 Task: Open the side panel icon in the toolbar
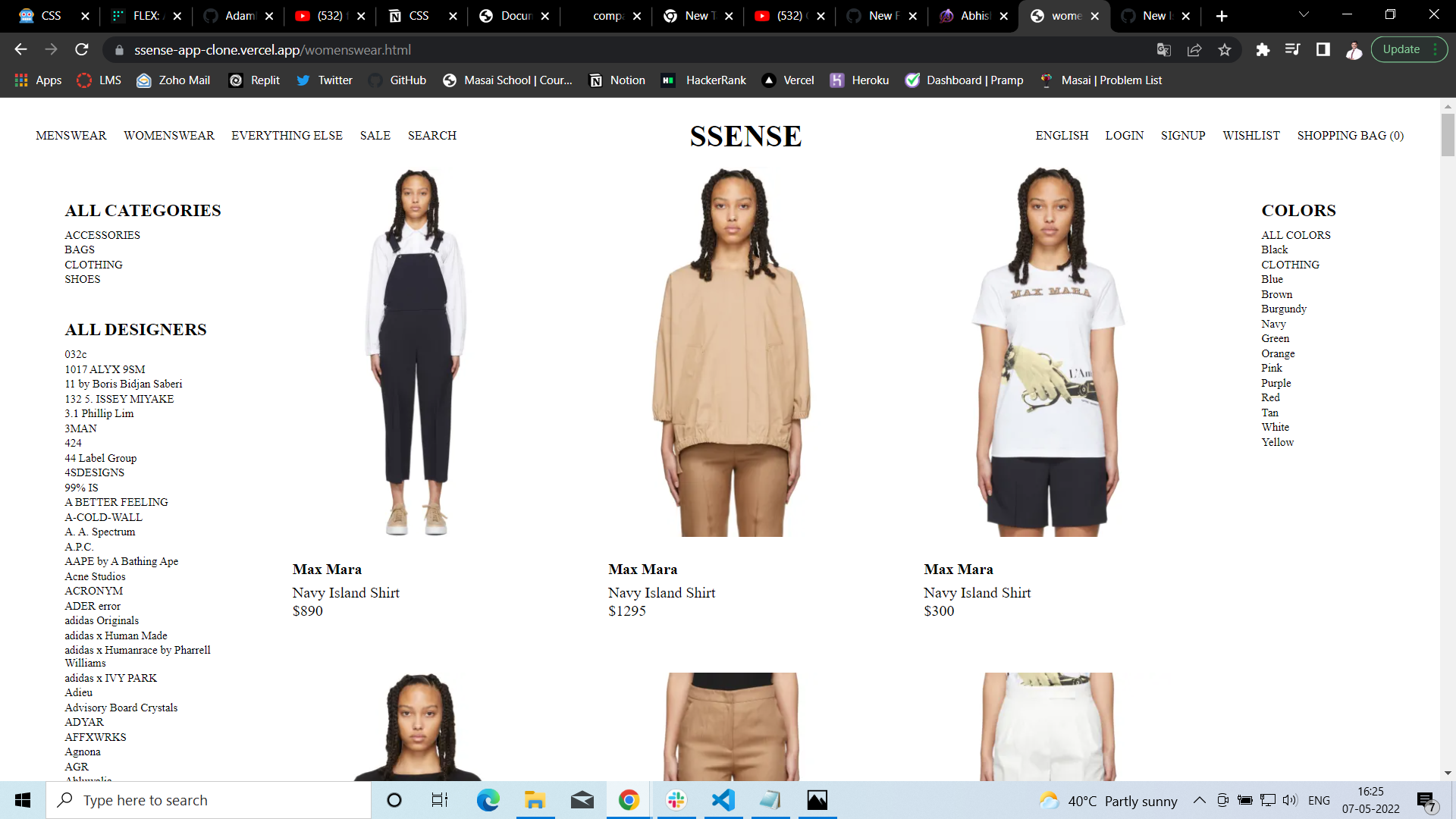point(1323,50)
